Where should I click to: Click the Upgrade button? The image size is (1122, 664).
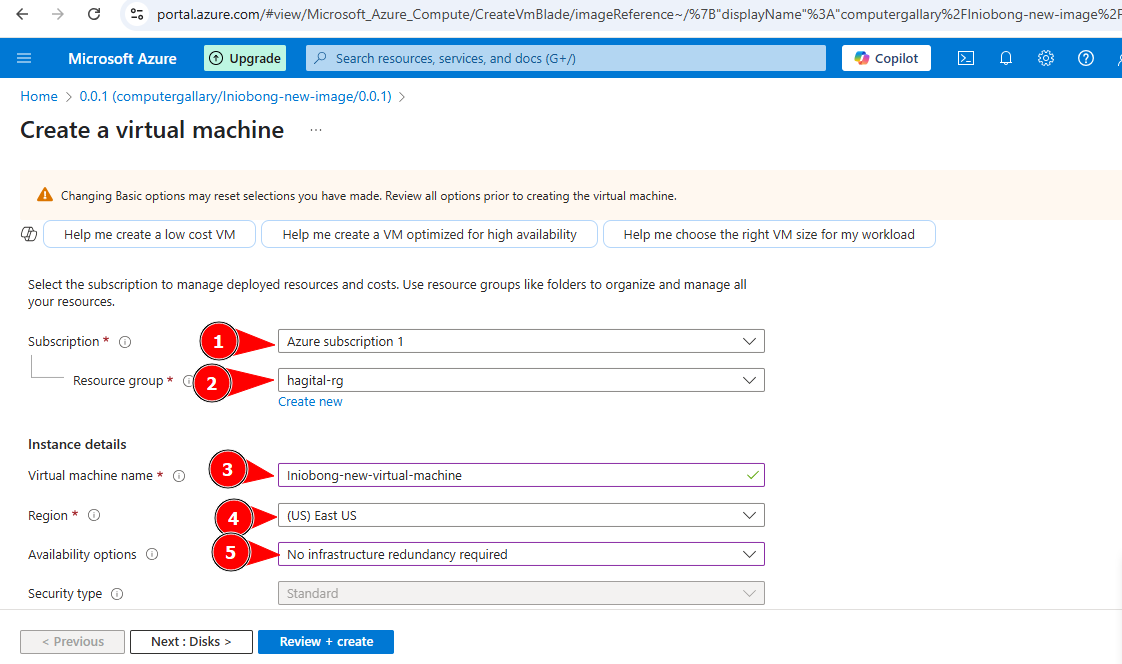pyautogui.click(x=245, y=58)
